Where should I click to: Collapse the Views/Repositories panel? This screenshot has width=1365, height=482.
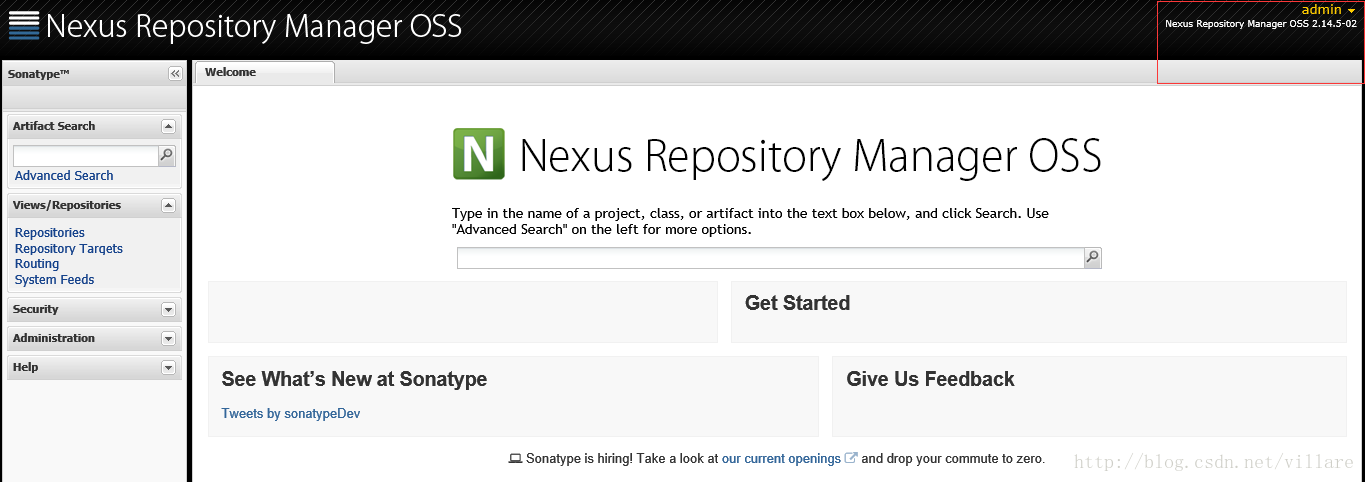(168, 205)
